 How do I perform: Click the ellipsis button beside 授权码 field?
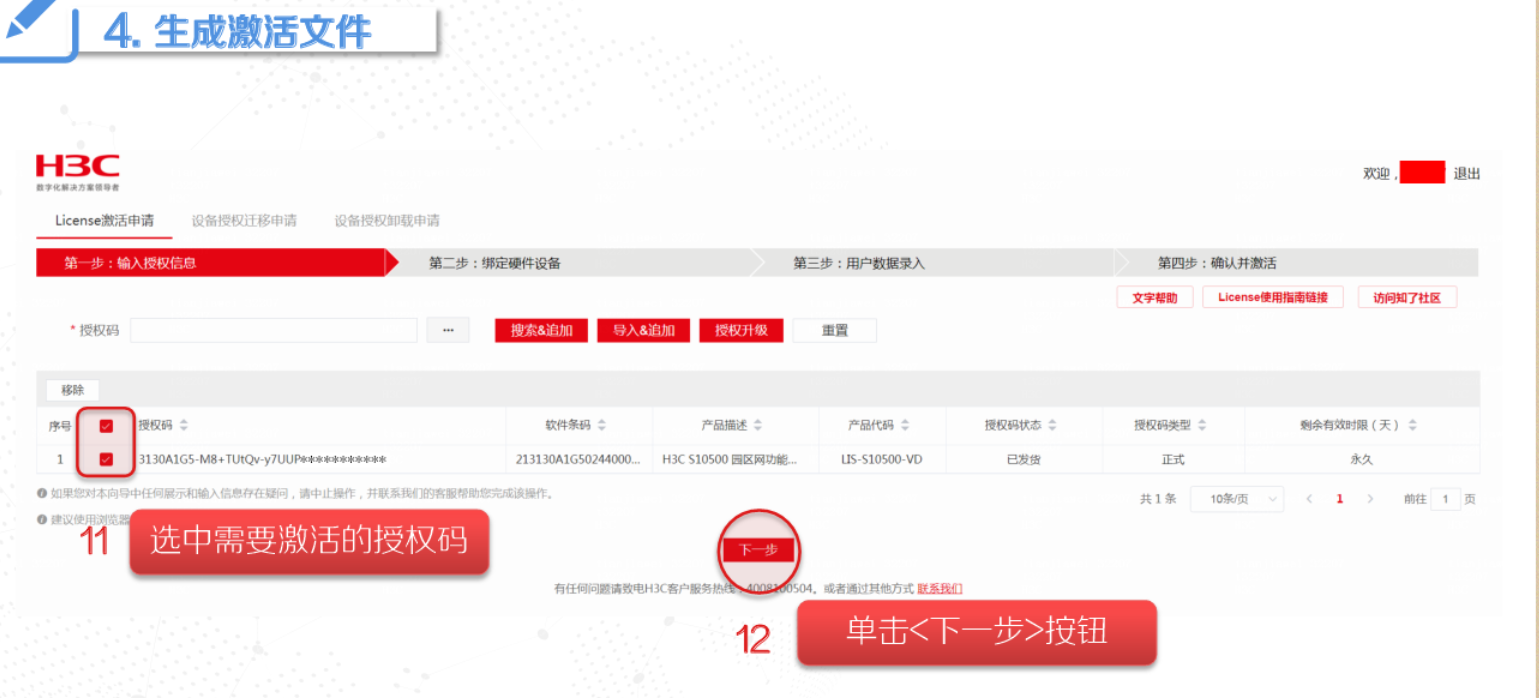tap(448, 330)
